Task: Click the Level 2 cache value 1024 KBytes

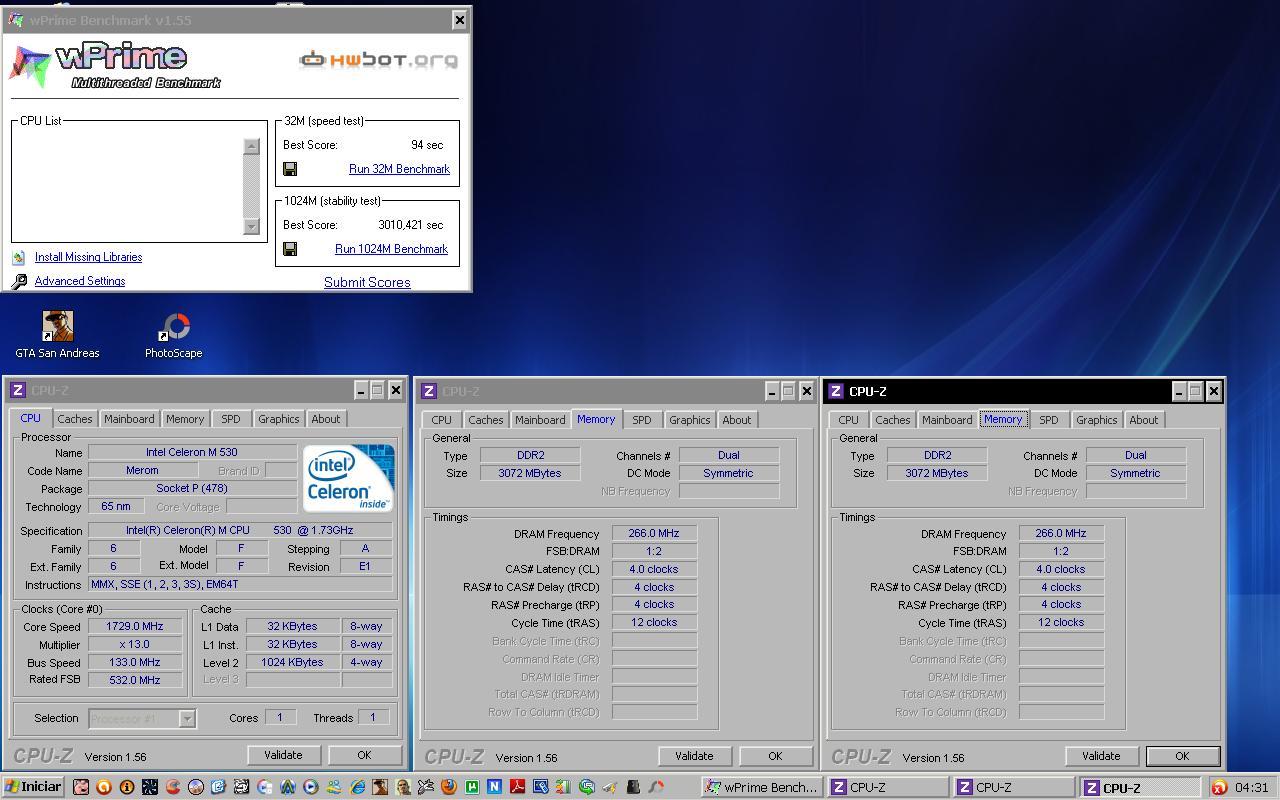Action: (292, 662)
